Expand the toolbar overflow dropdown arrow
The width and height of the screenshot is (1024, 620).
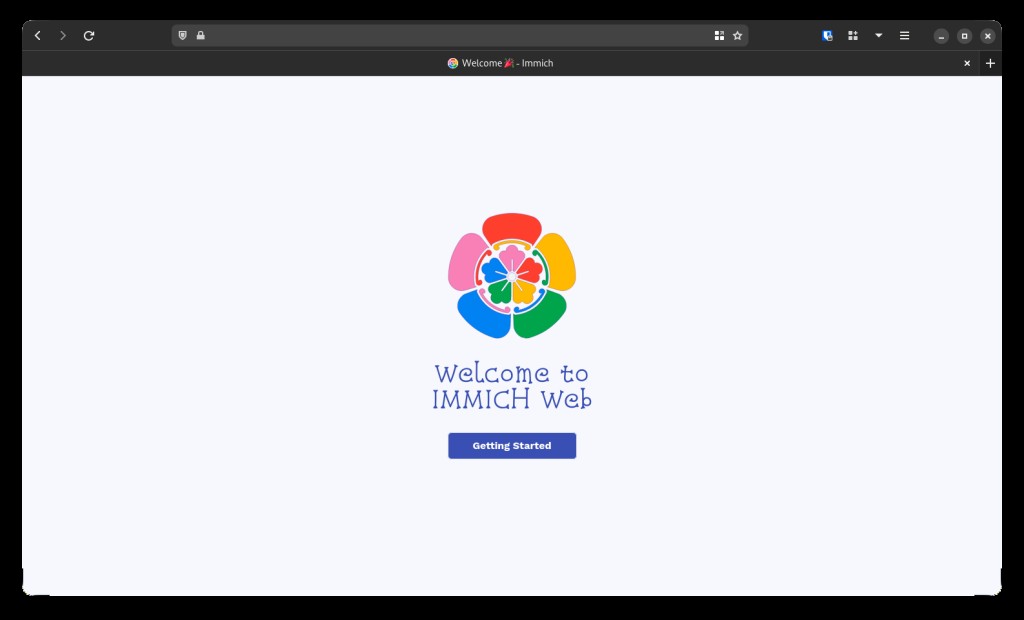point(878,35)
